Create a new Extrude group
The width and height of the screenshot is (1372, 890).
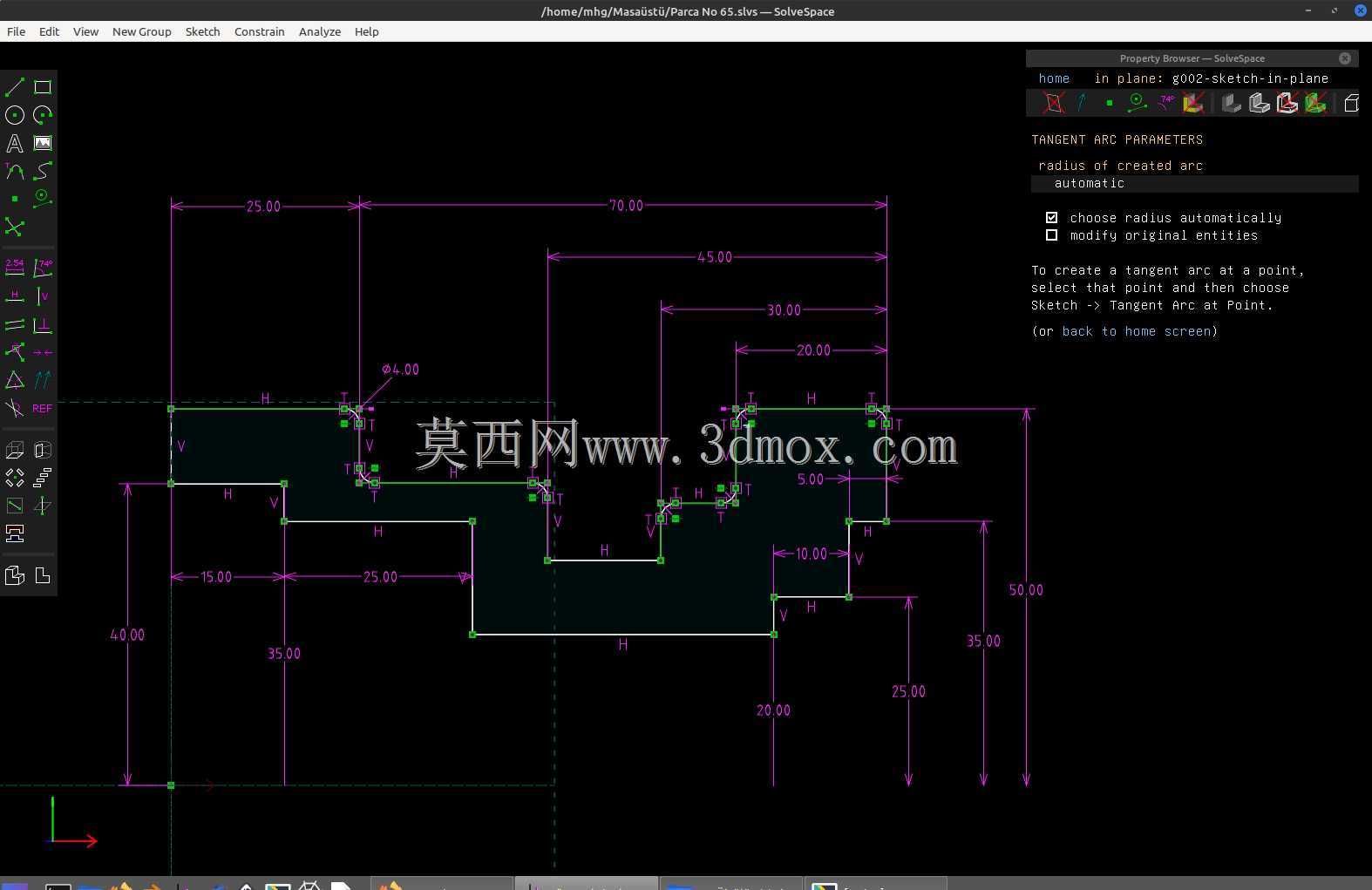(x=15, y=450)
